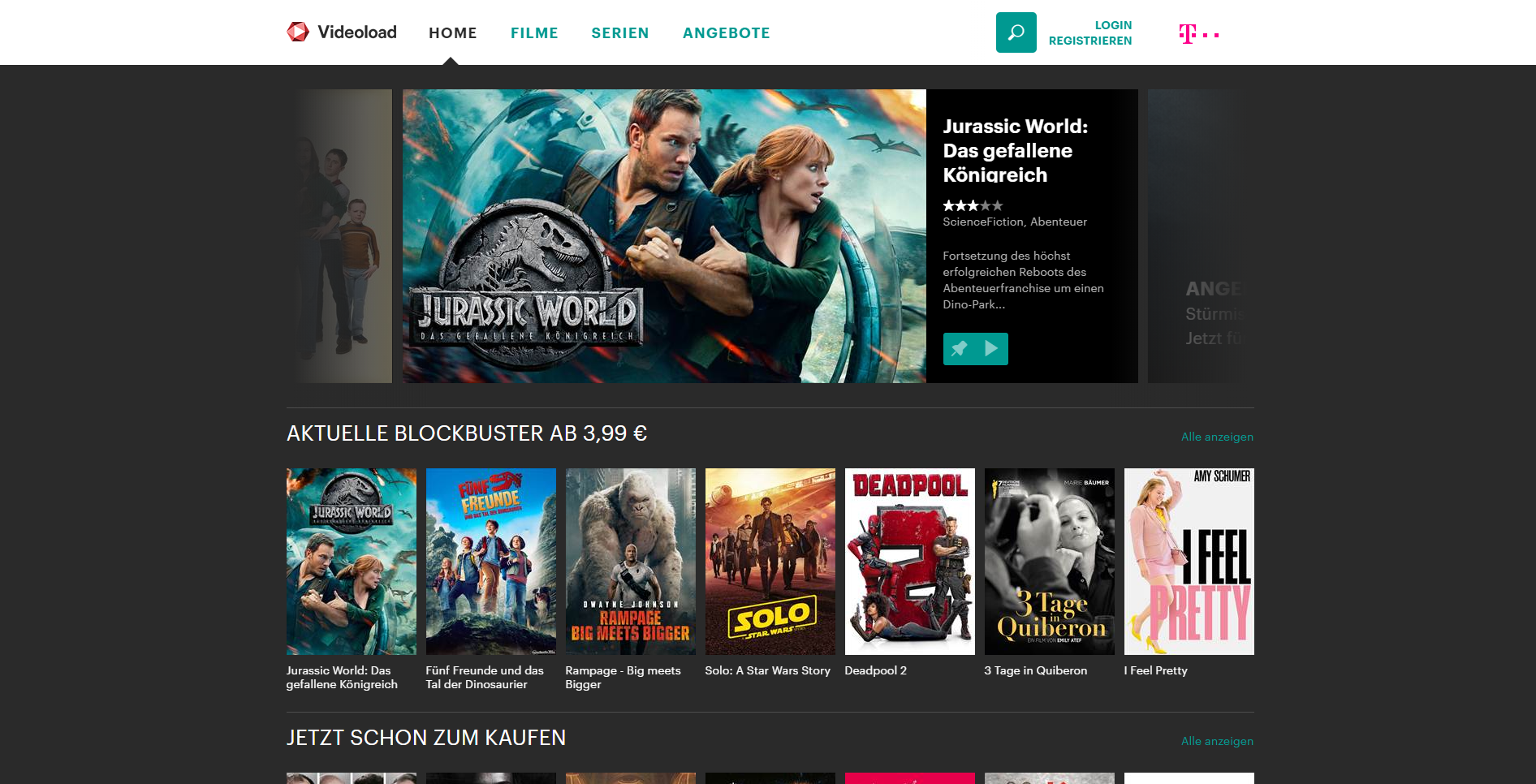Open the Fünf Freunde poster

[x=491, y=562]
